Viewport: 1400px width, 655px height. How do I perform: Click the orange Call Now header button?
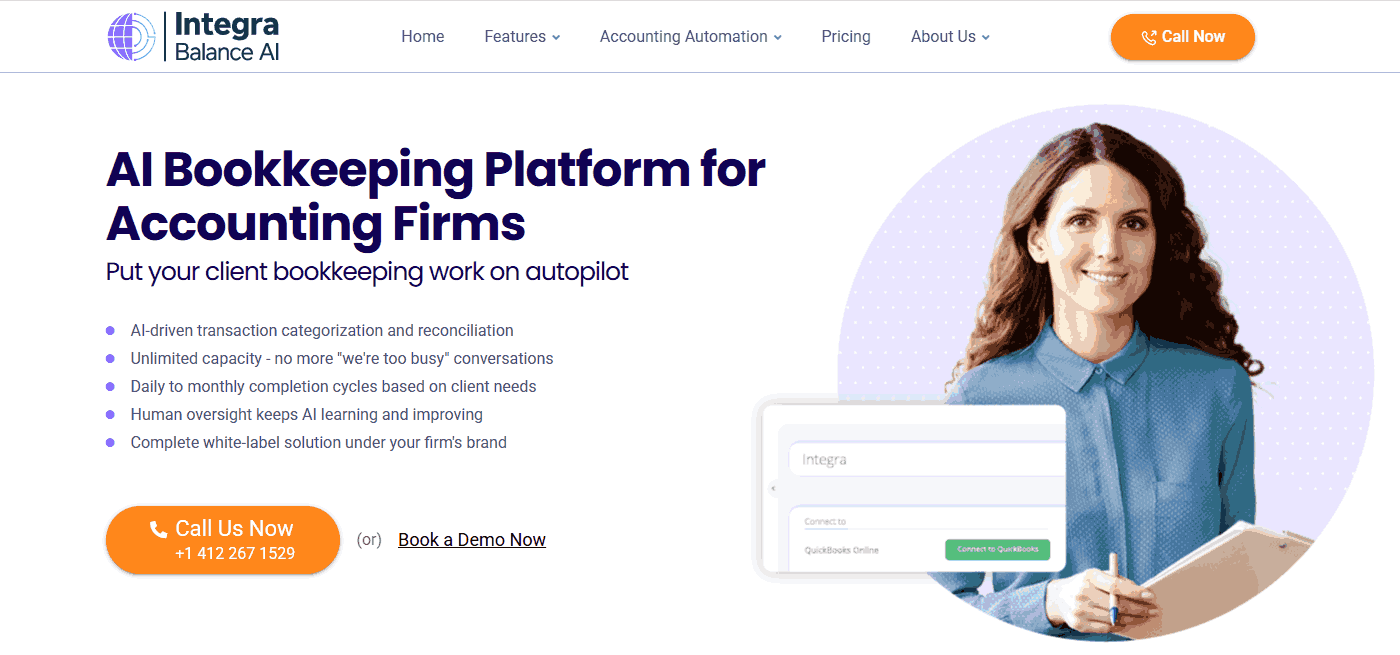point(1183,37)
